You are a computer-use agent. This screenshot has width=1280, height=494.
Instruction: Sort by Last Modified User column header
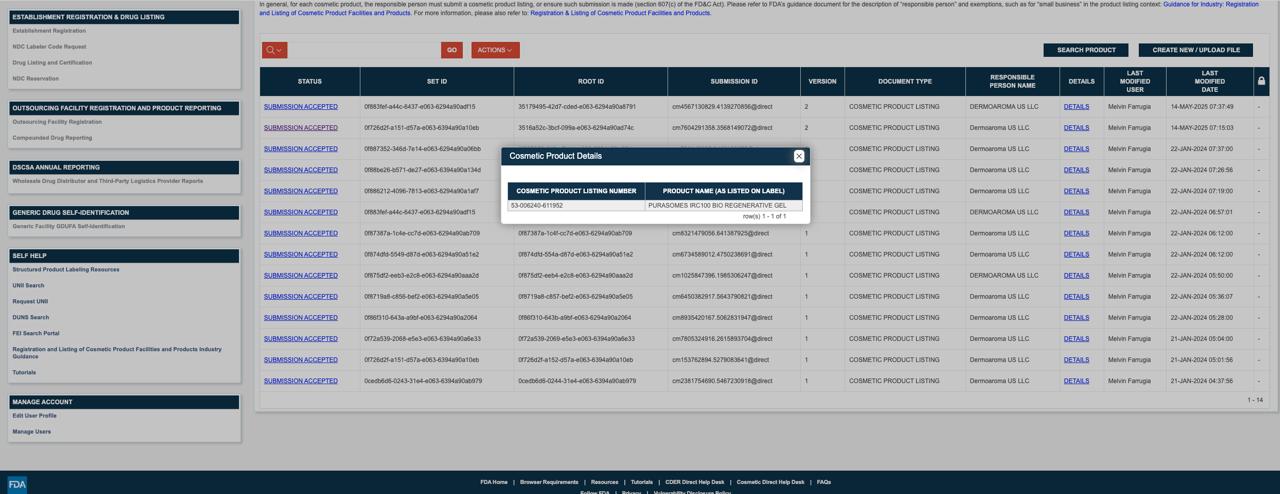click(1135, 81)
